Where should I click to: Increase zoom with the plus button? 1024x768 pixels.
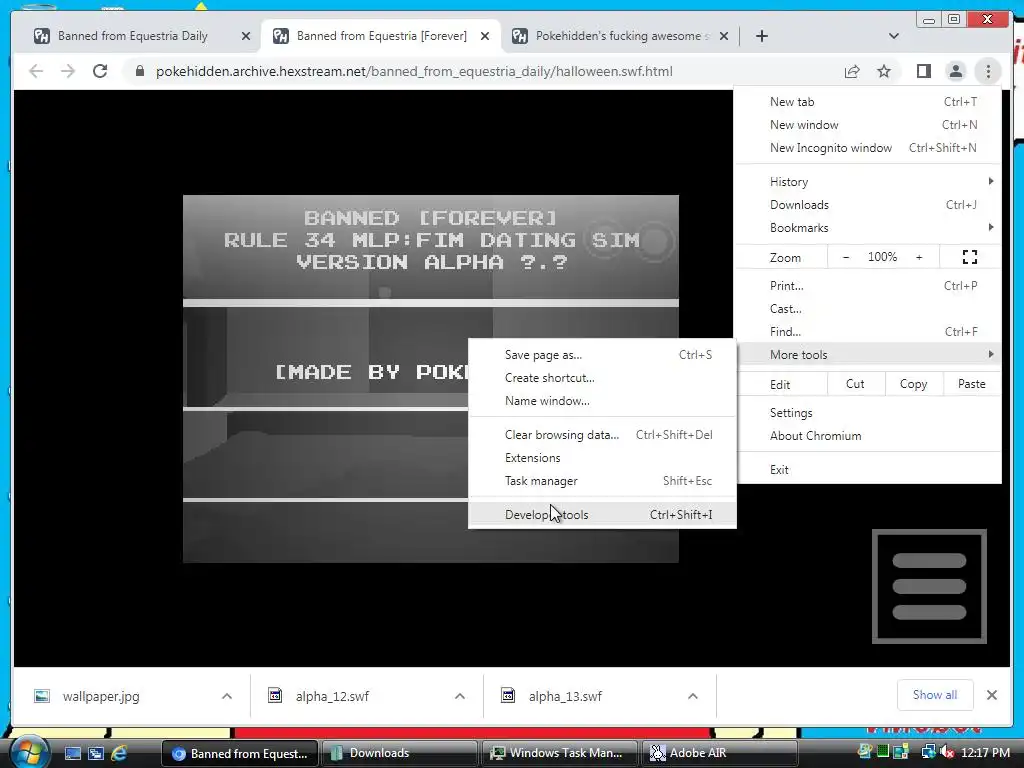coord(919,257)
